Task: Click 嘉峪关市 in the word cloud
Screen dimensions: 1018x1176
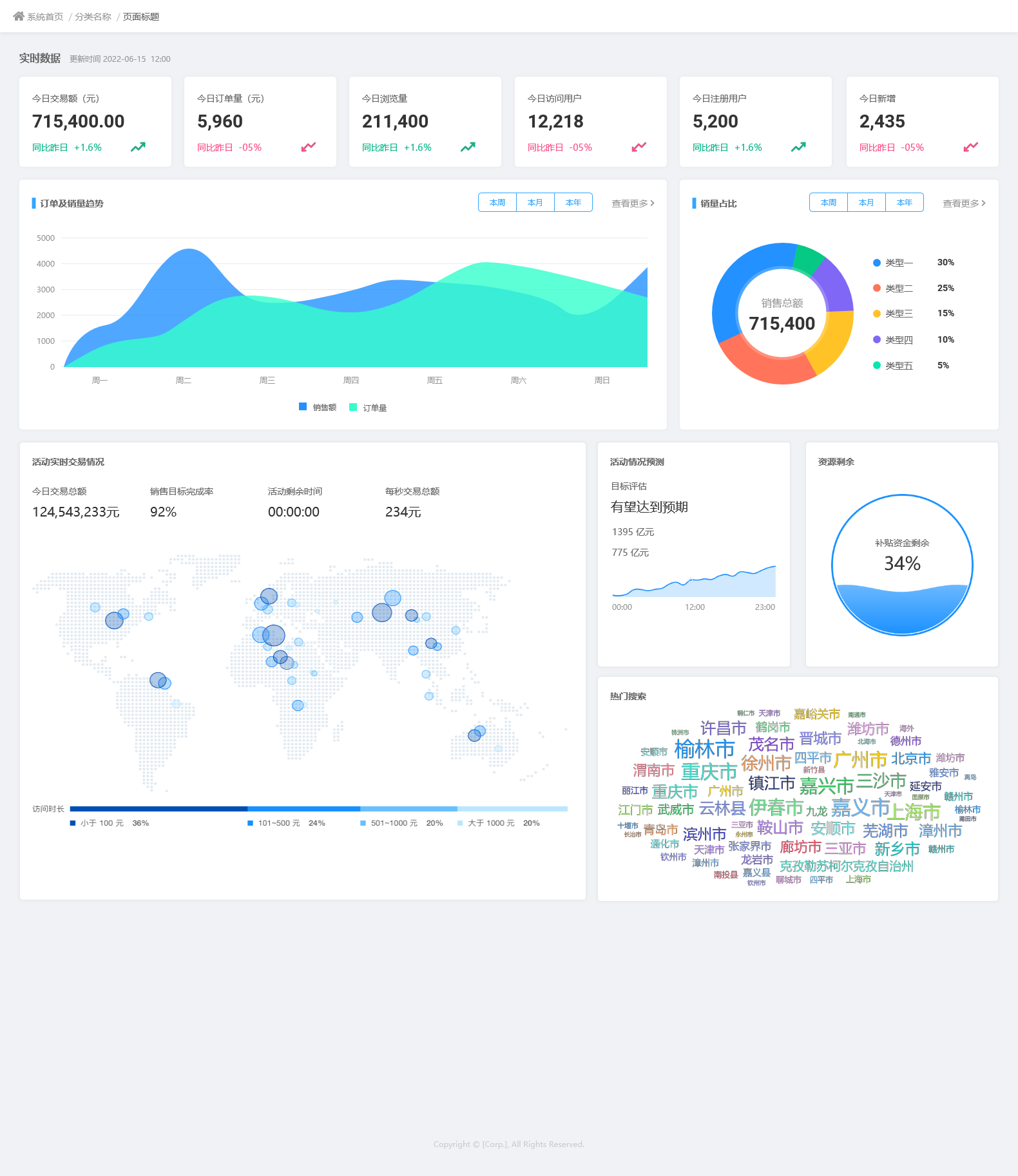Action: click(x=817, y=714)
